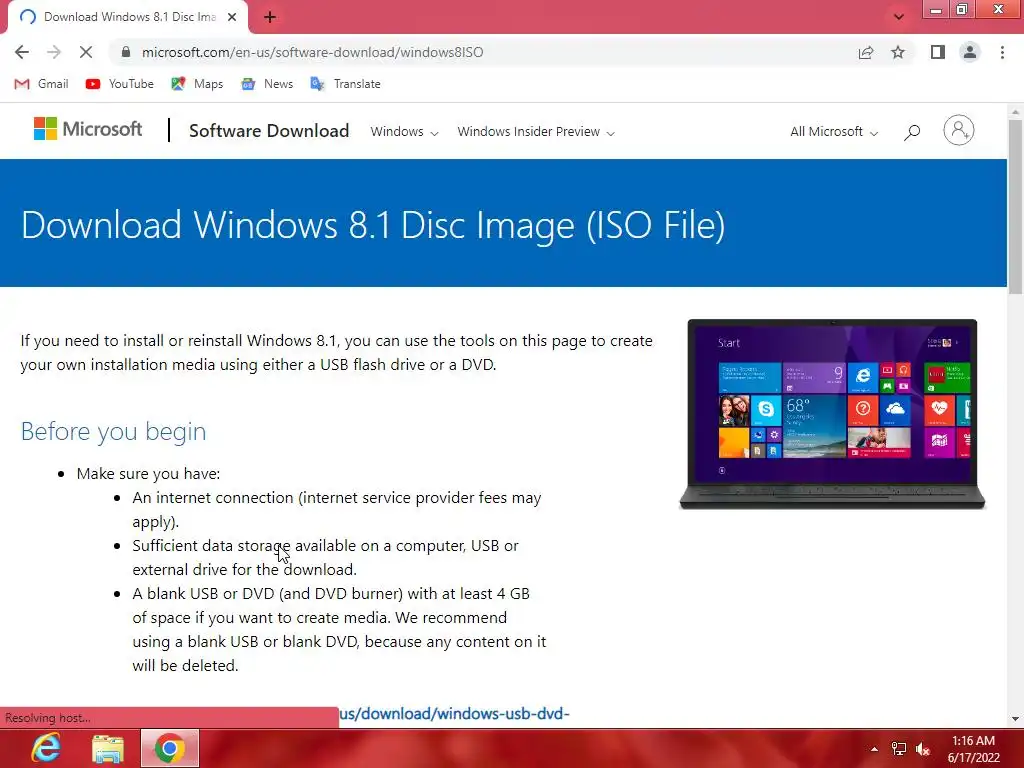The image size is (1024, 768).
Task: Open the YouTube bookmark
Action: pos(120,84)
